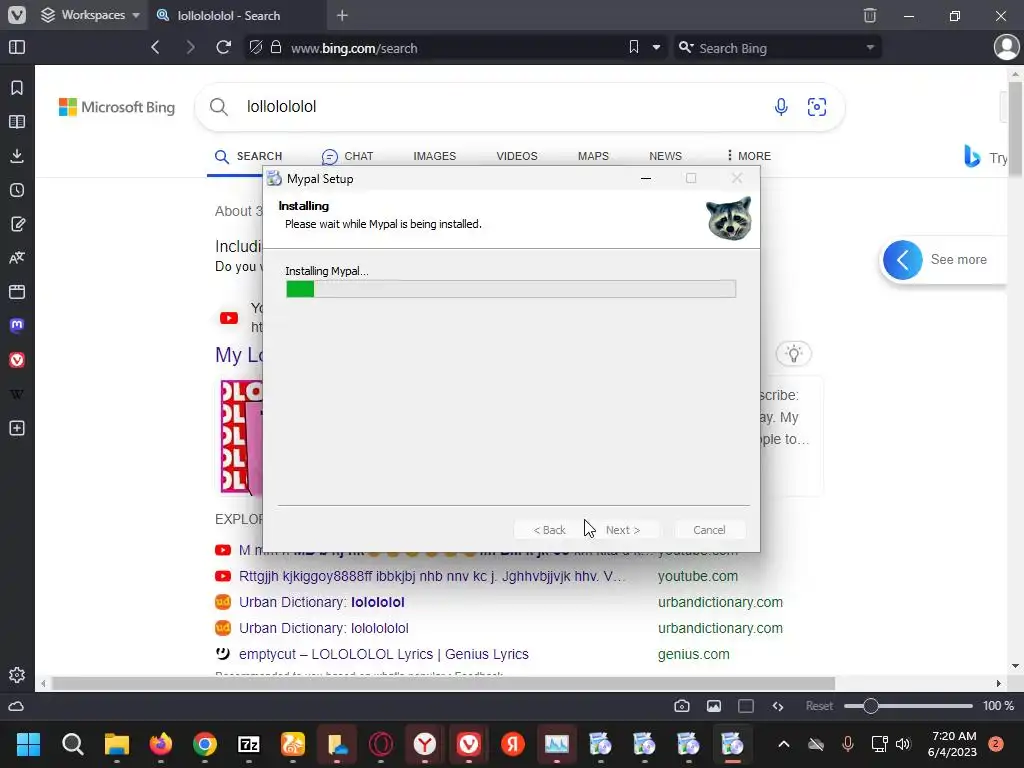The image size is (1024, 768).
Task: Open the Windows Start menu
Action: [28, 744]
